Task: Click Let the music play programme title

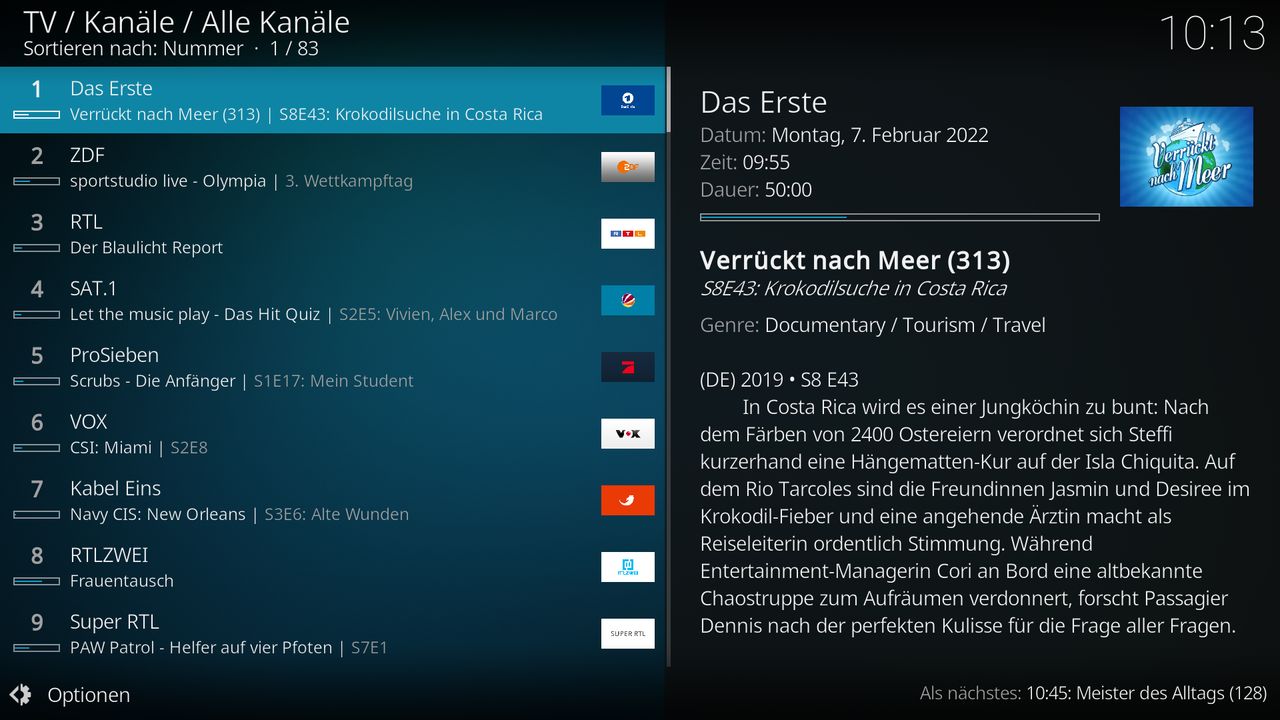Action: click(x=195, y=314)
